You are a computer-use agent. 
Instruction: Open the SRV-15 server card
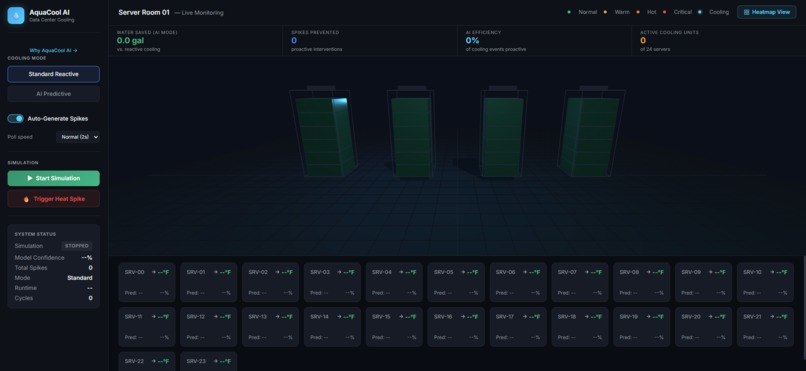coord(394,327)
